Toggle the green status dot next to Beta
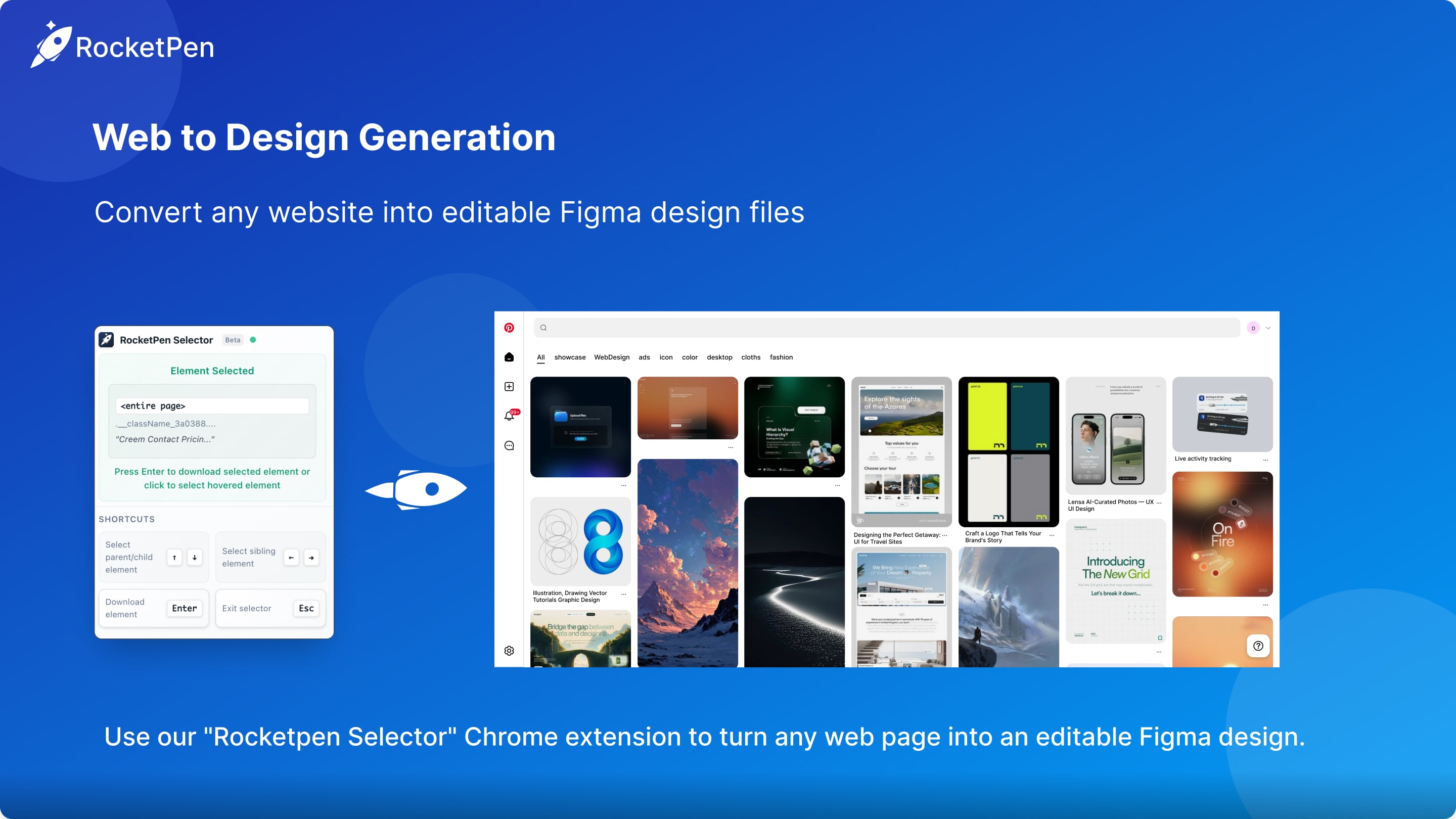The height and width of the screenshot is (819, 1456). (x=253, y=340)
